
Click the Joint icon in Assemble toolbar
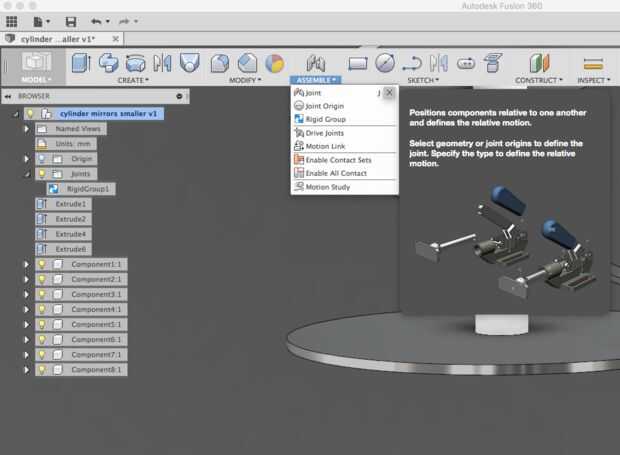click(316, 63)
